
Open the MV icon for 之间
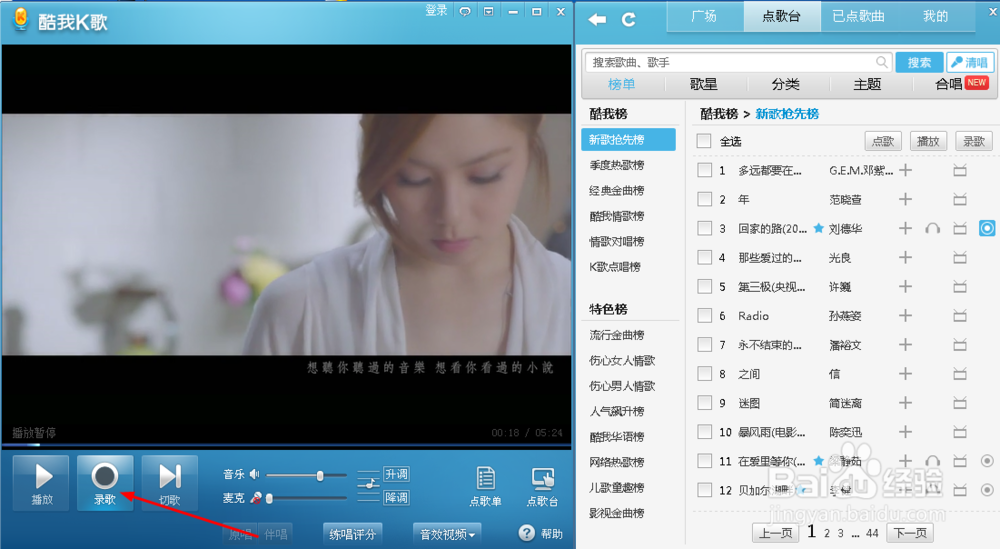tap(960, 374)
